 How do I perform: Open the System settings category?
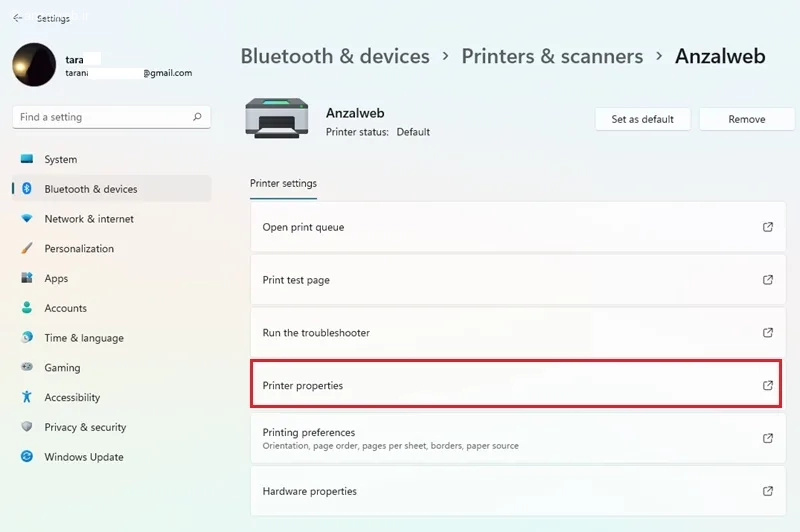(111, 159)
